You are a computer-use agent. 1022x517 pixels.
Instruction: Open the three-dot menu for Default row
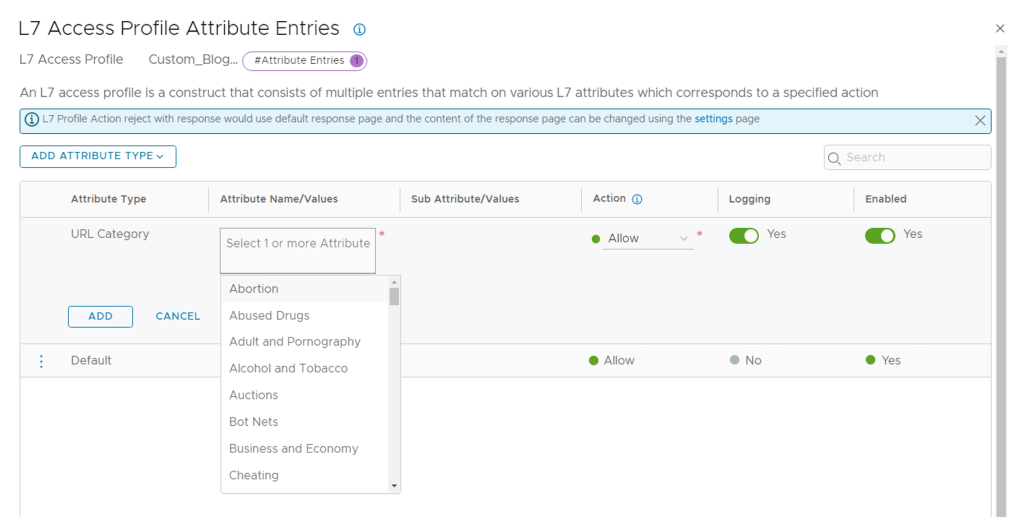point(41,361)
